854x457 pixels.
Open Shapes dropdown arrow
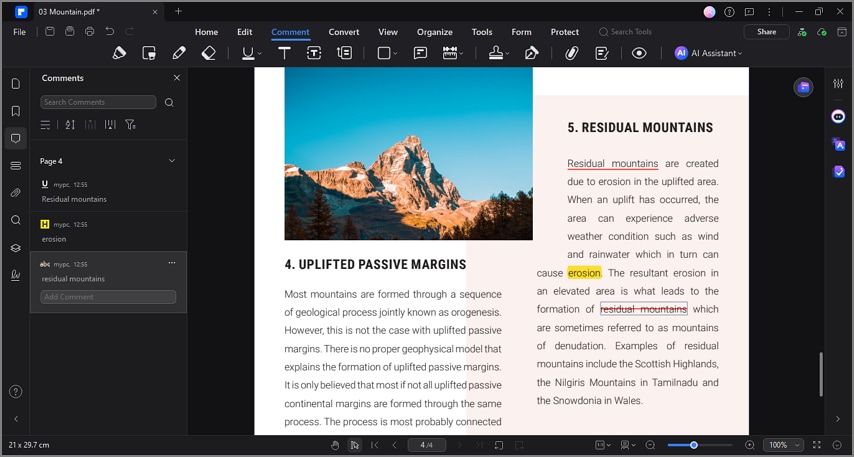pyautogui.click(x=395, y=53)
